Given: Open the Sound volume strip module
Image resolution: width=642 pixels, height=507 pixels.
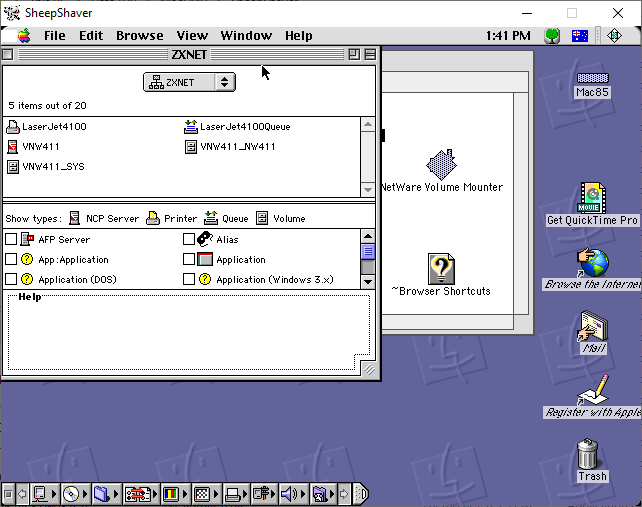Looking at the screenshot, I should [x=293, y=494].
